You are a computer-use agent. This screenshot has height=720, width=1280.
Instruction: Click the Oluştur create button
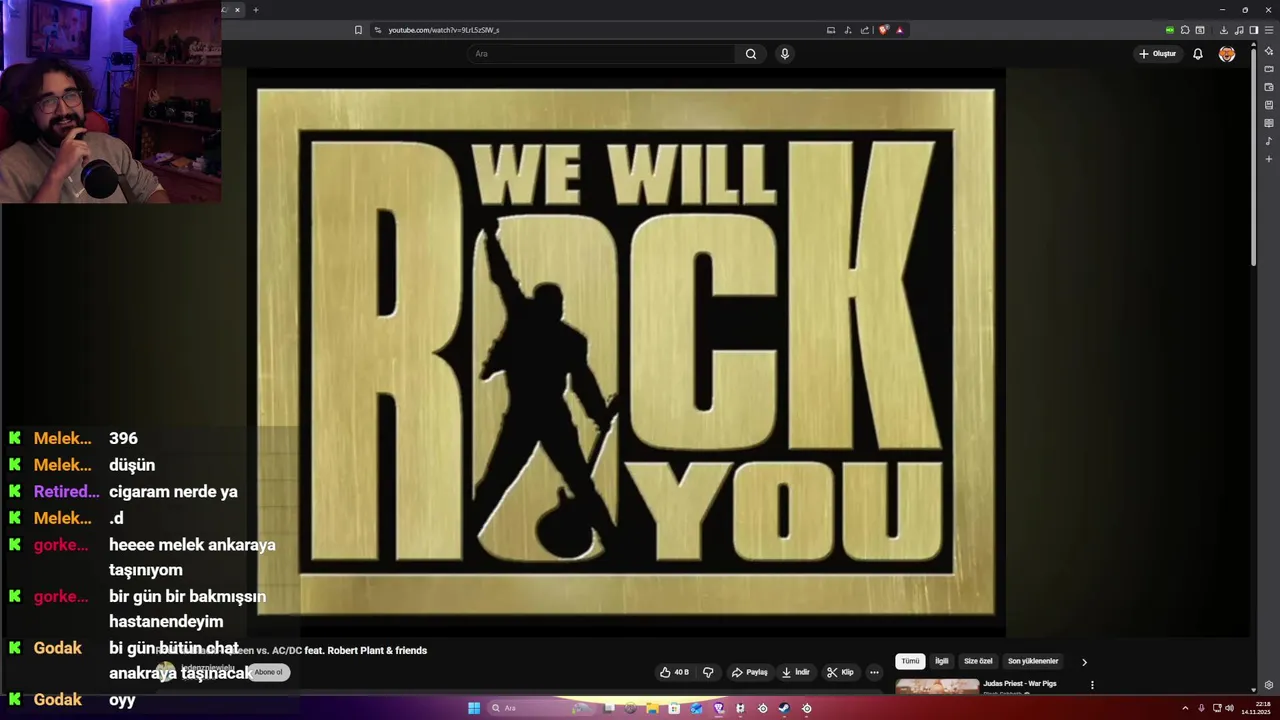click(1158, 54)
